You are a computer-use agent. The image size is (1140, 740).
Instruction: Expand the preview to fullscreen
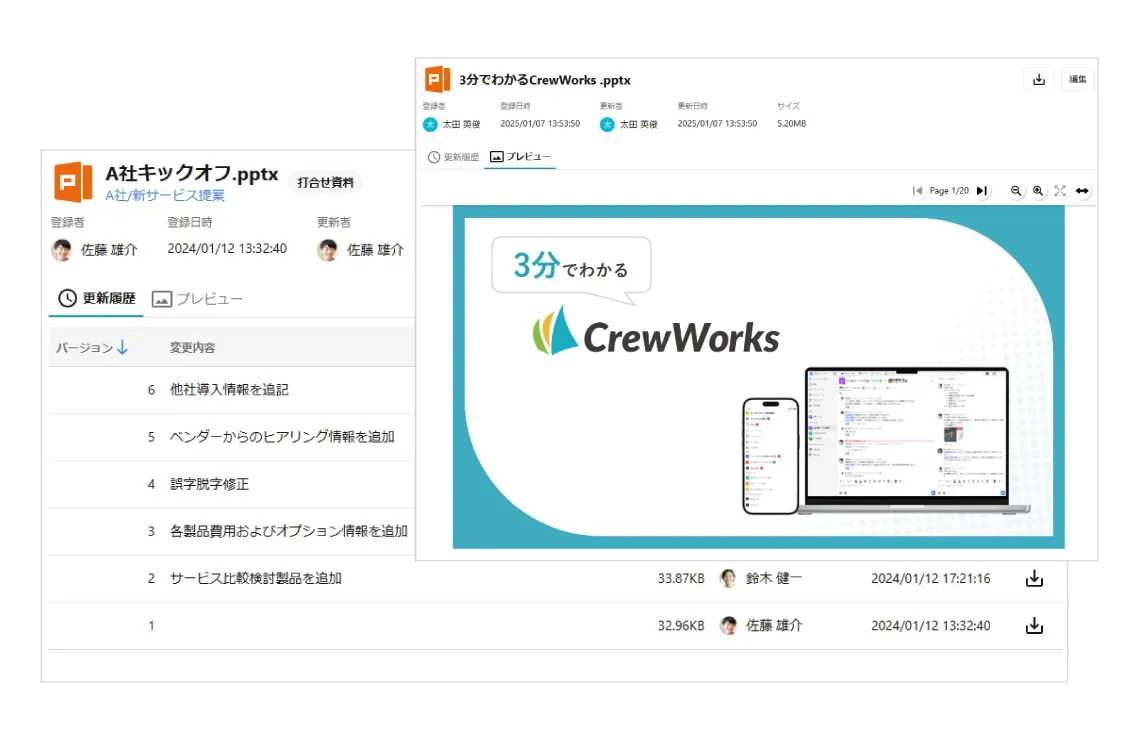tap(1060, 191)
